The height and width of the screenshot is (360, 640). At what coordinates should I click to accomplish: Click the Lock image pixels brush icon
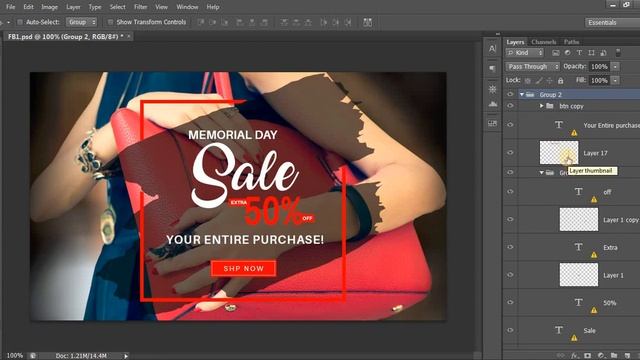point(539,81)
